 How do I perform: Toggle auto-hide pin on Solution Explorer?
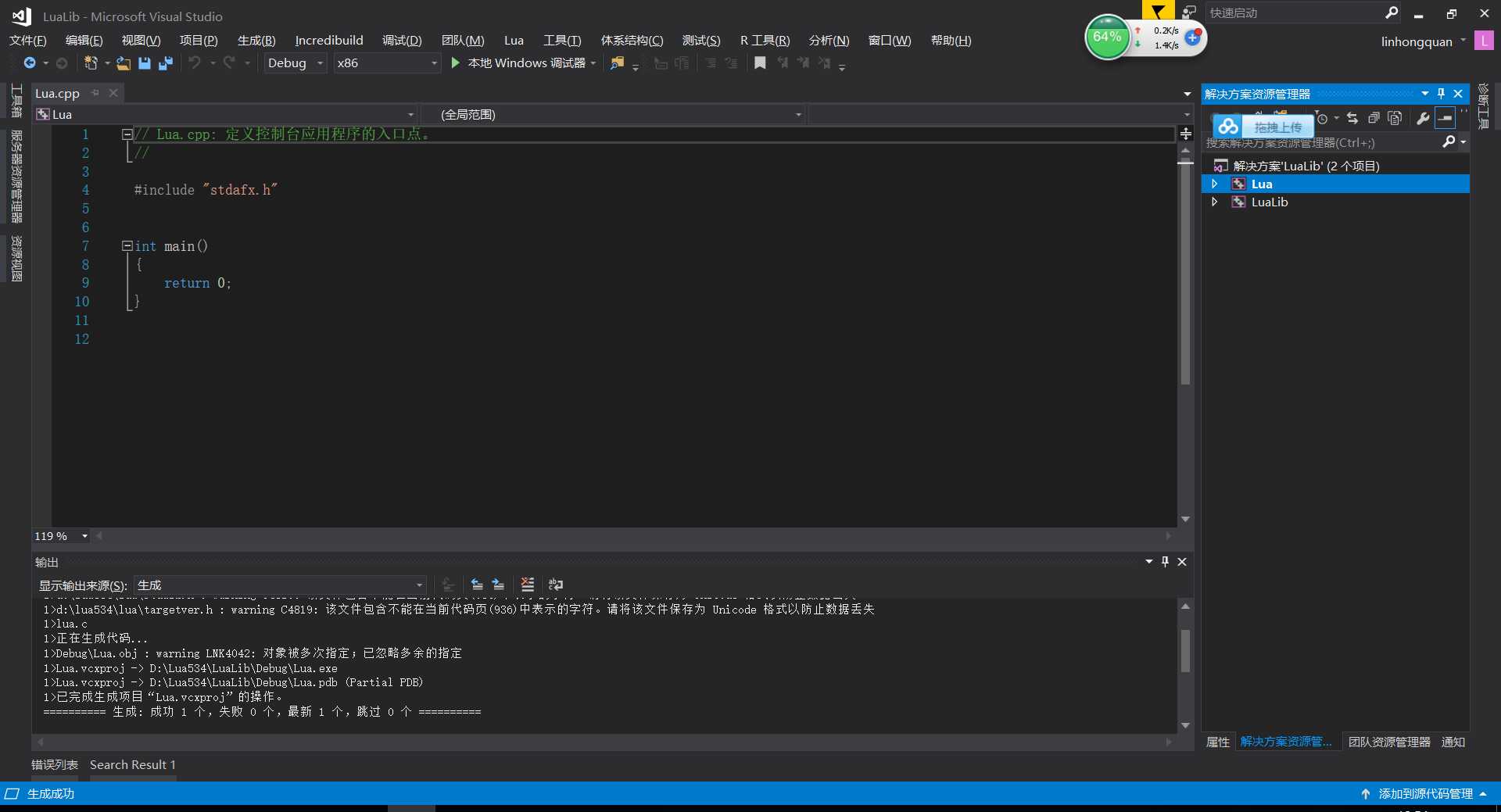1441,94
